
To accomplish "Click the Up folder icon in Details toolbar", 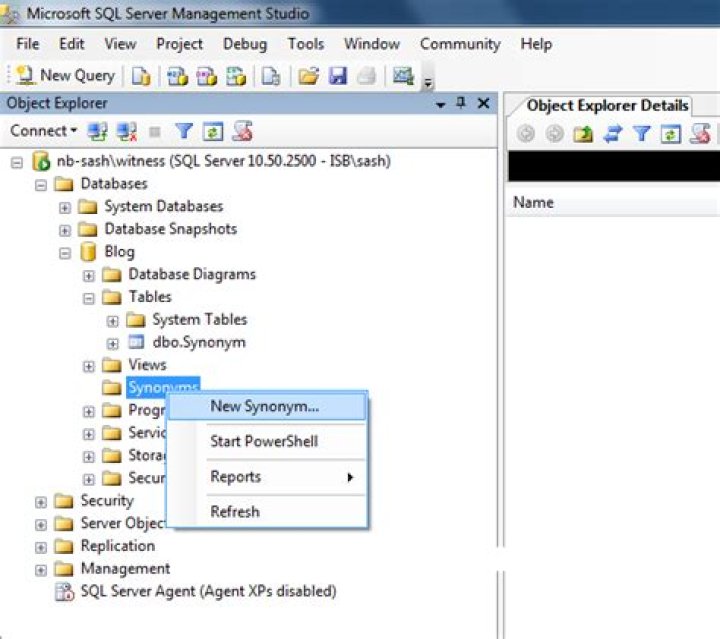I will click(x=583, y=134).
